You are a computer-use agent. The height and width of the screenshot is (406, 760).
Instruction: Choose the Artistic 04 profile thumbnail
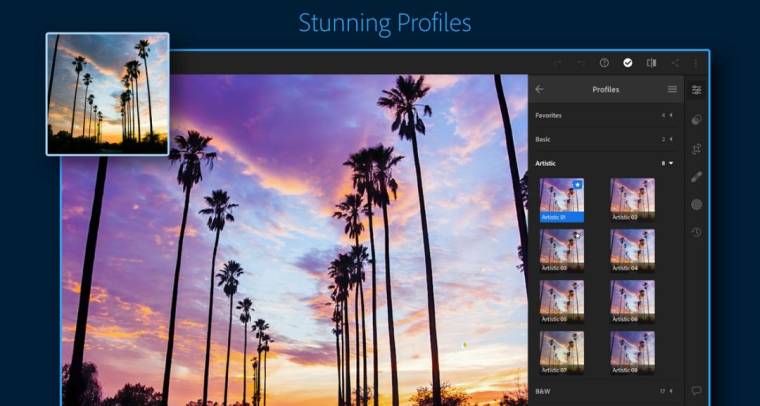632,249
